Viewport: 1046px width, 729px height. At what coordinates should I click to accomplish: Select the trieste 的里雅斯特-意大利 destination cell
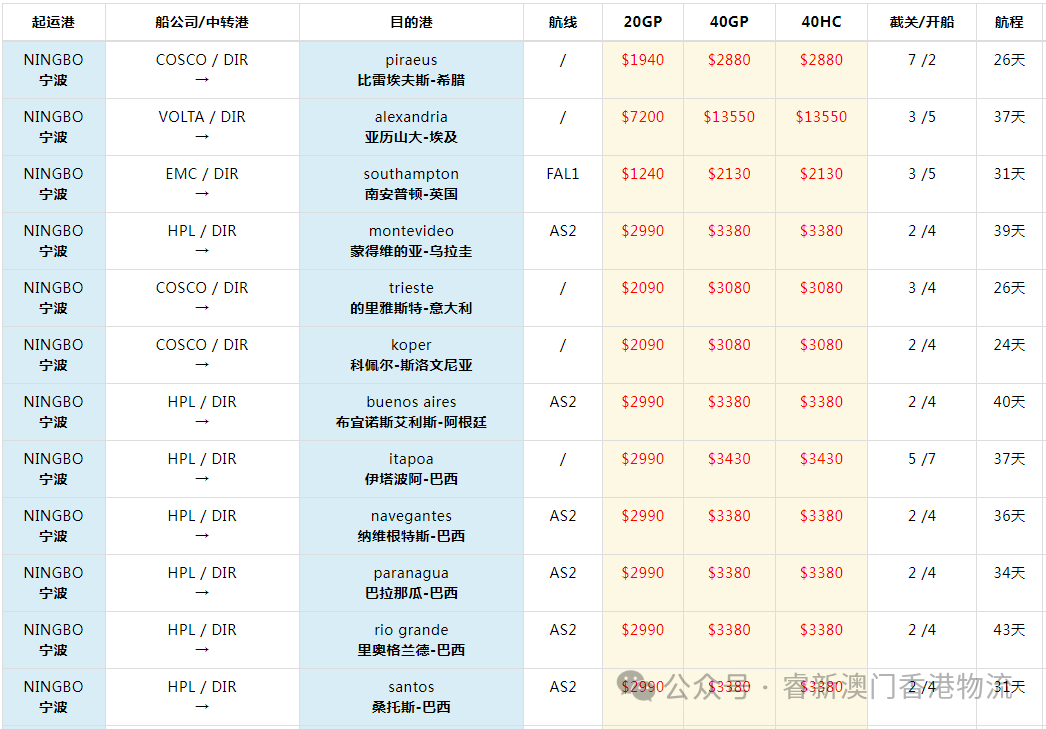pyautogui.click(x=411, y=298)
